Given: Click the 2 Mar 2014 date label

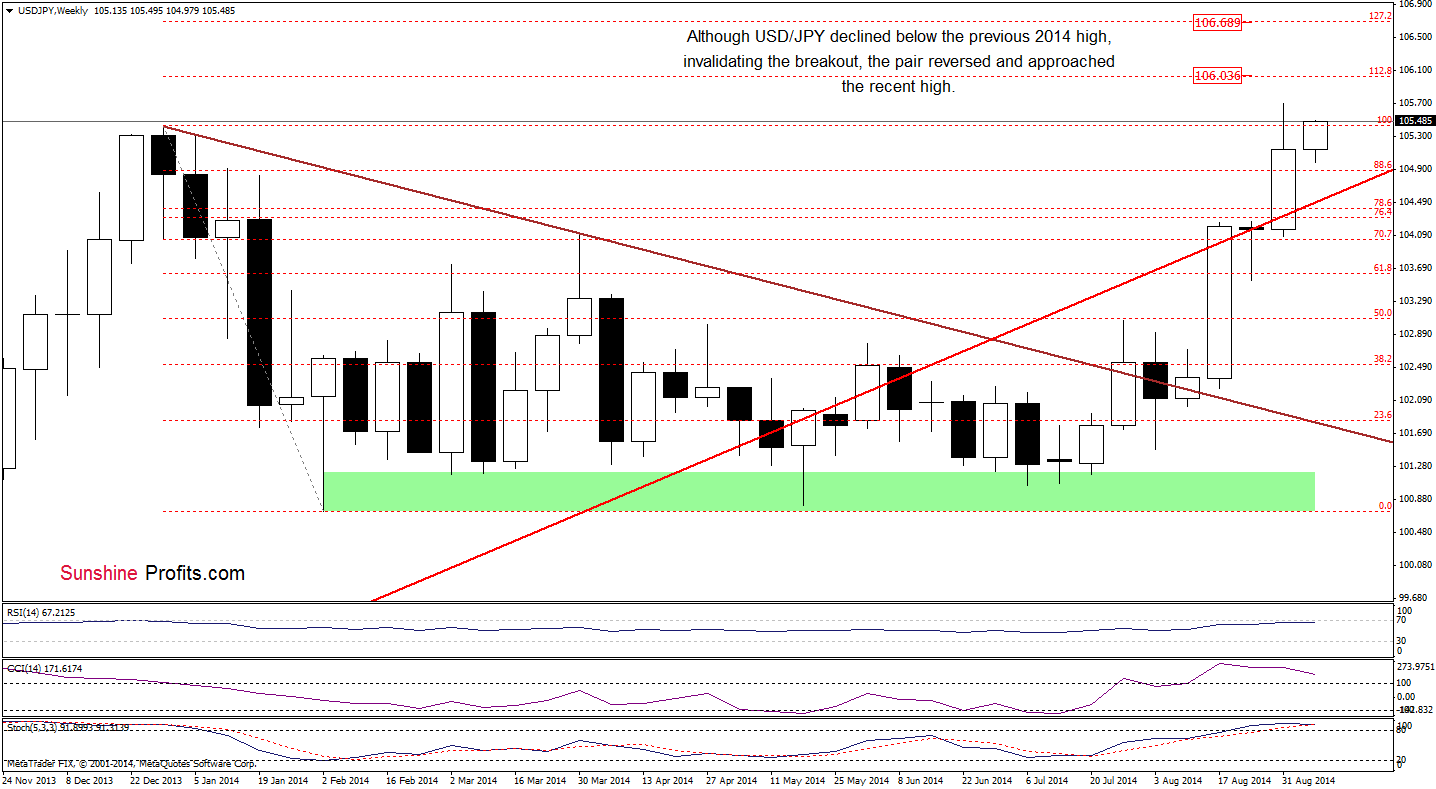Looking at the screenshot, I should click(x=473, y=780).
